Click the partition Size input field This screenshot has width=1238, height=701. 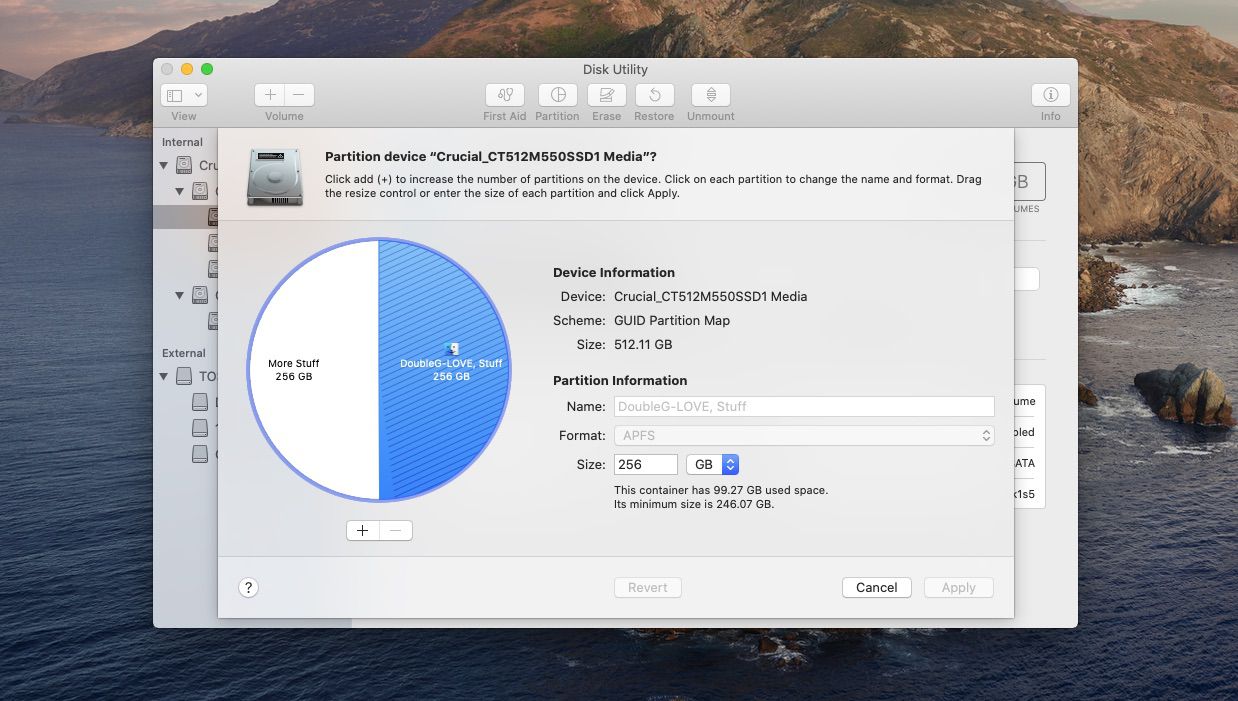coord(646,465)
